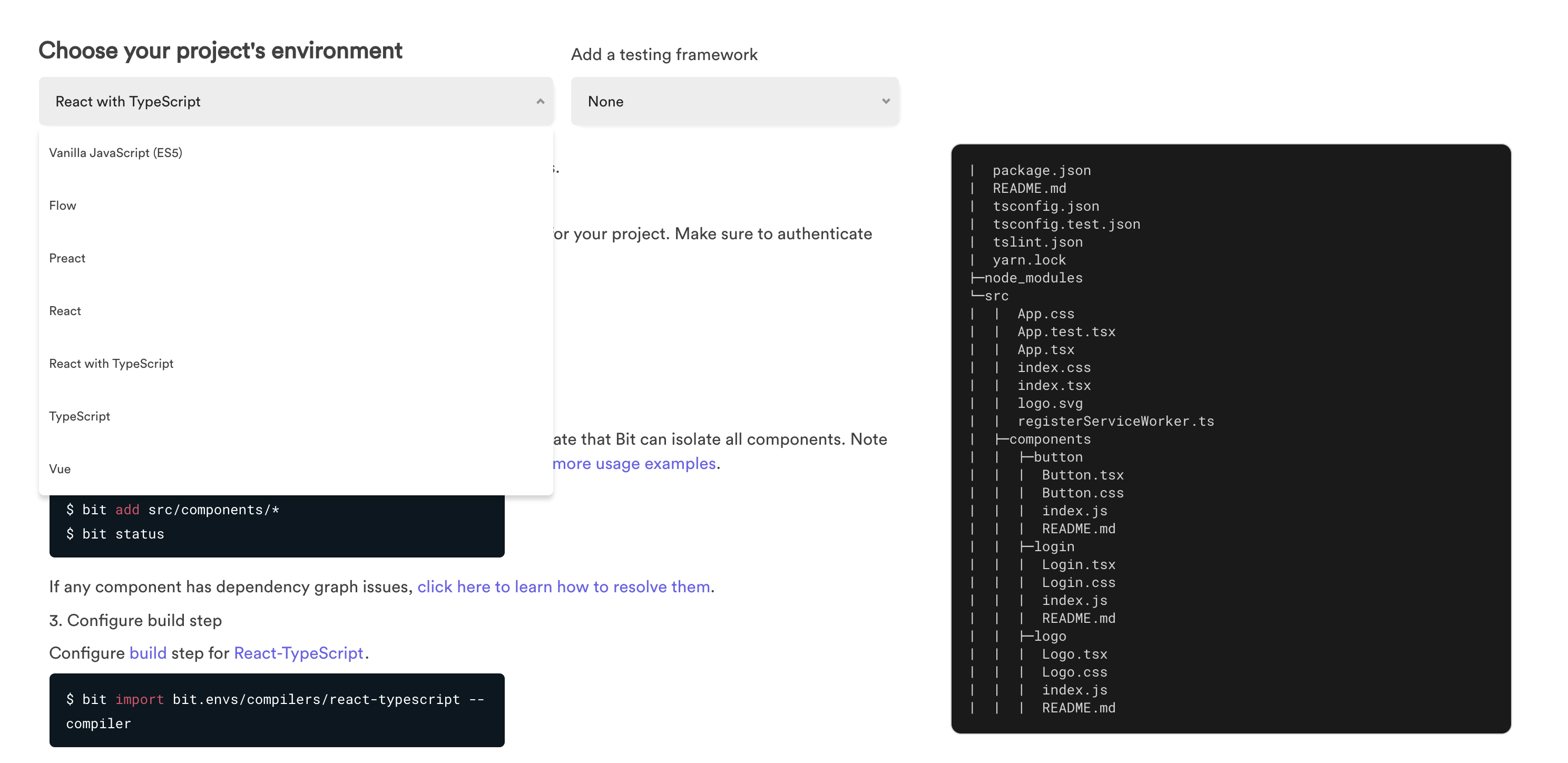Image resolution: width=1568 pixels, height=763 pixels.
Task: Click App.tsx in the file tree
Action: pos(1046,350)
